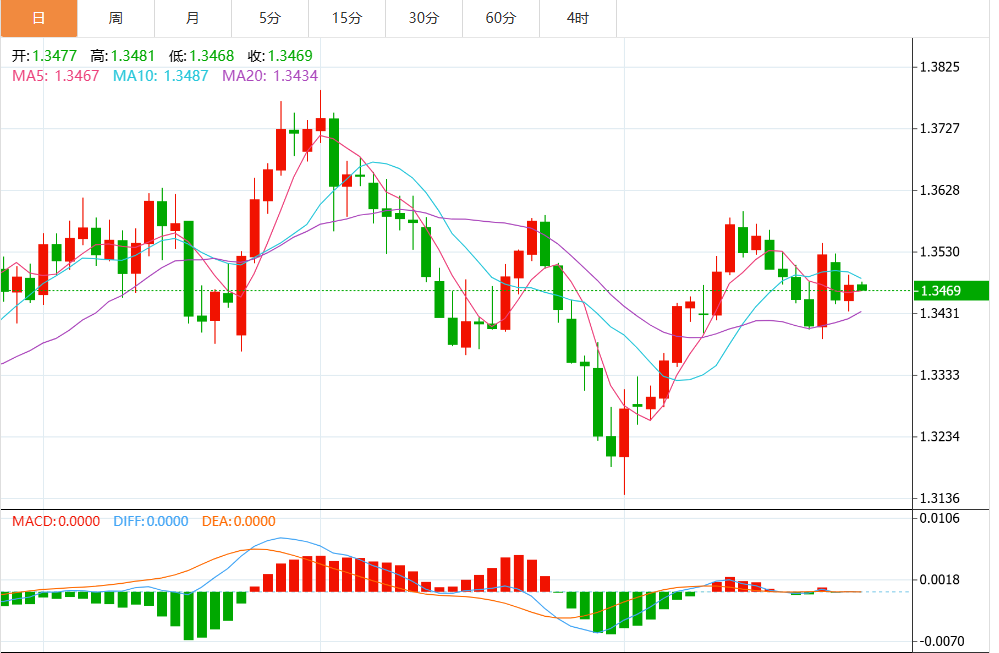Click the -0.0070 MACD axis label

[942, 641]
